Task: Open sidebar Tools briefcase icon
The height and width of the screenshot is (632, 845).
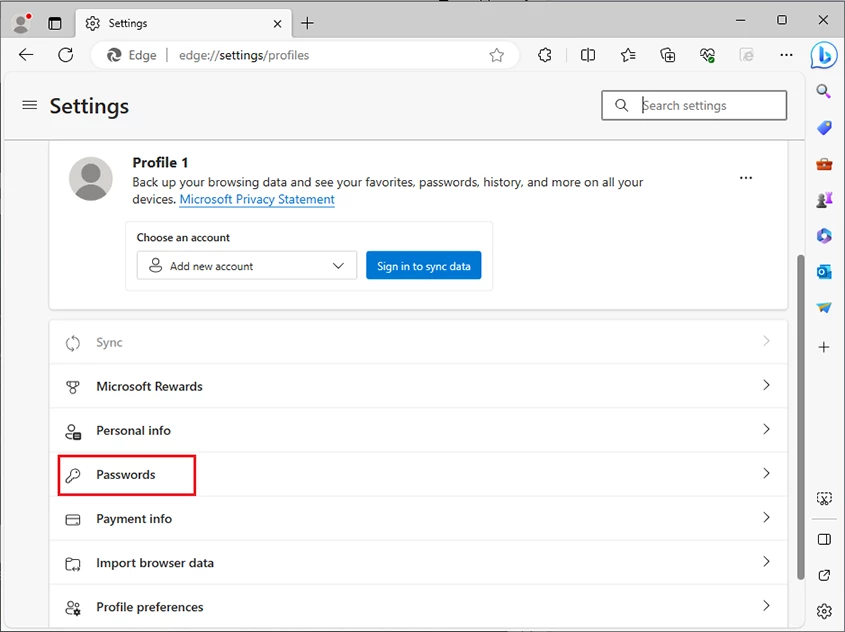Action: pyautogui.click(x=824, y=164)
